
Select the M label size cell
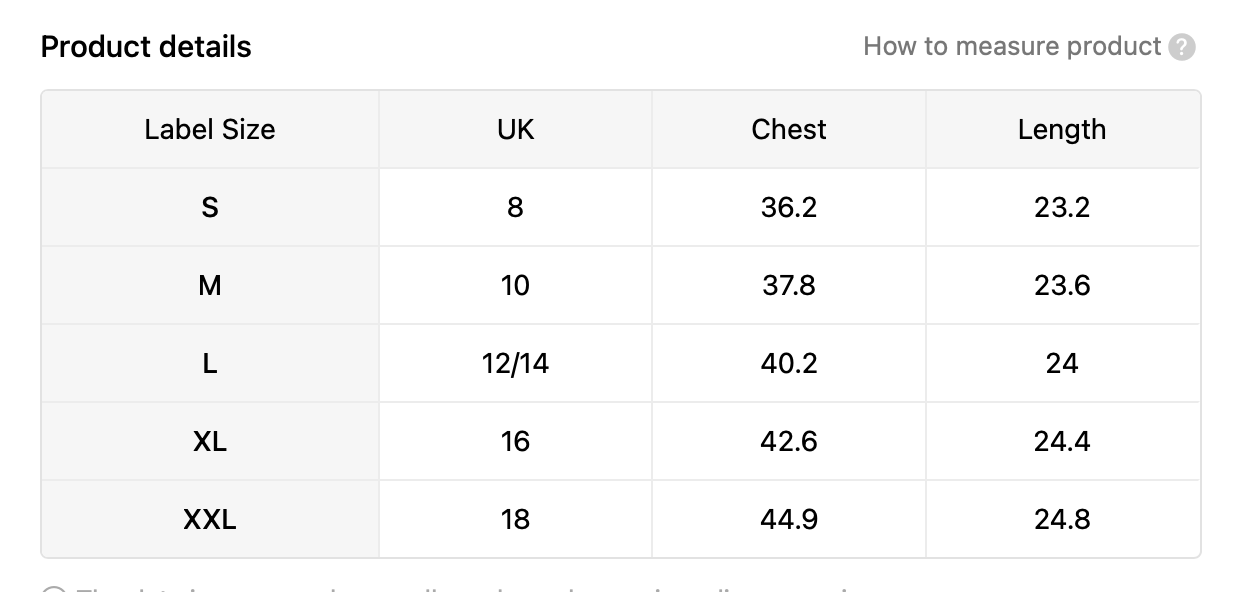tap(210, 285)
